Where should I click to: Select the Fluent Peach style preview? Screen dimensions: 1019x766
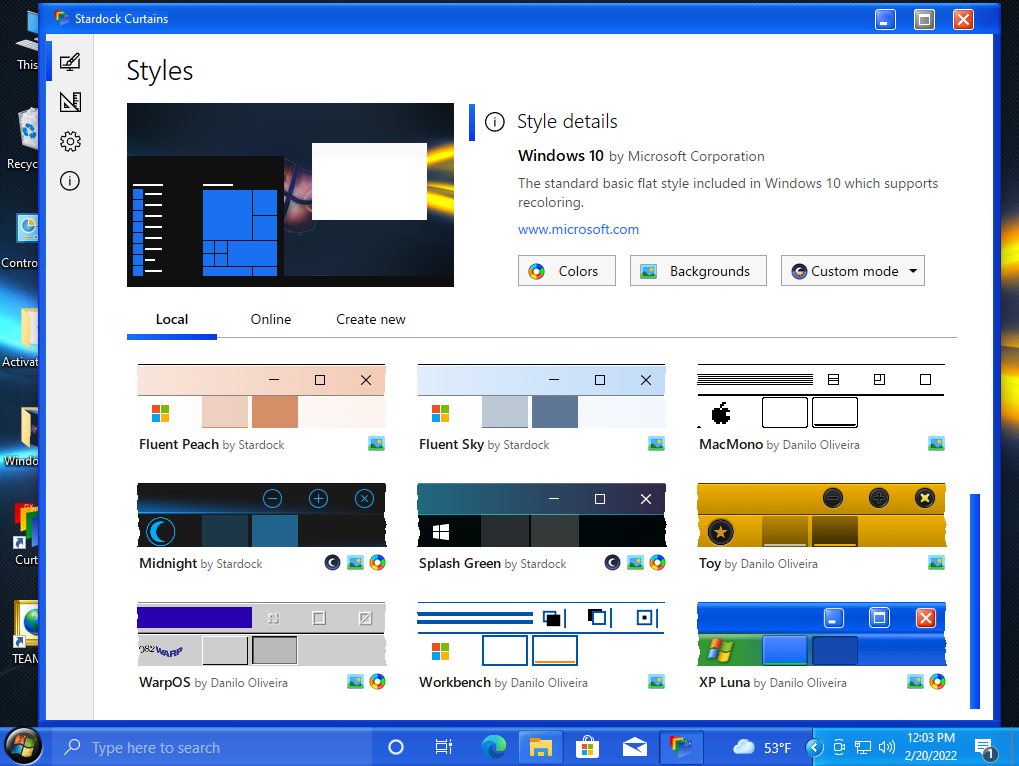[261, 396]
